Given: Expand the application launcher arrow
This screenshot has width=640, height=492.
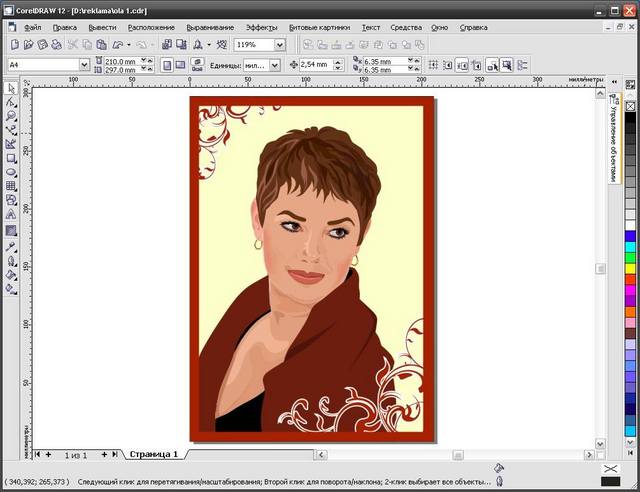Looking at the screenshot, I should (209, 45).
